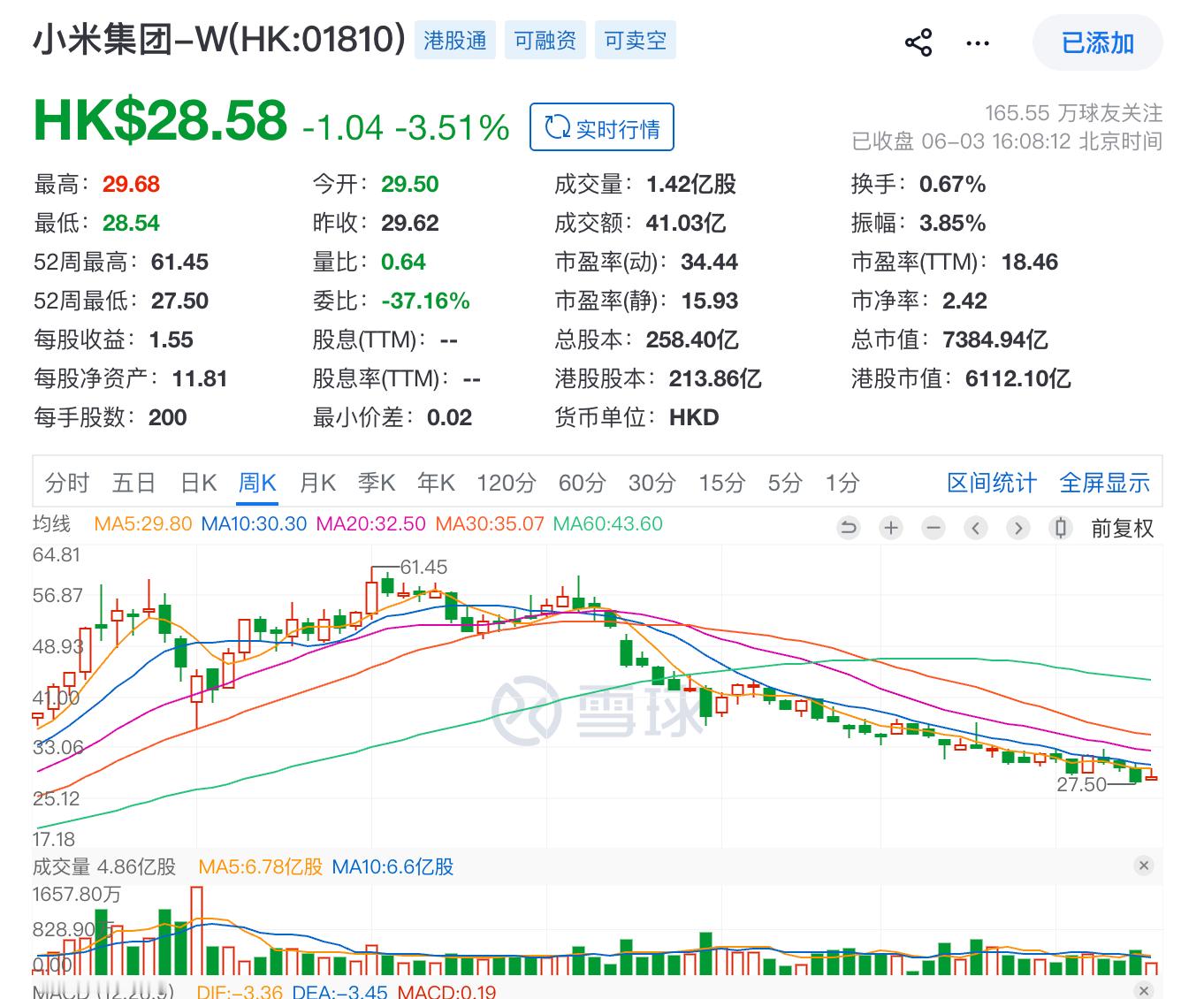Click the 总市值 value 7384.94亿

point(995,339)
